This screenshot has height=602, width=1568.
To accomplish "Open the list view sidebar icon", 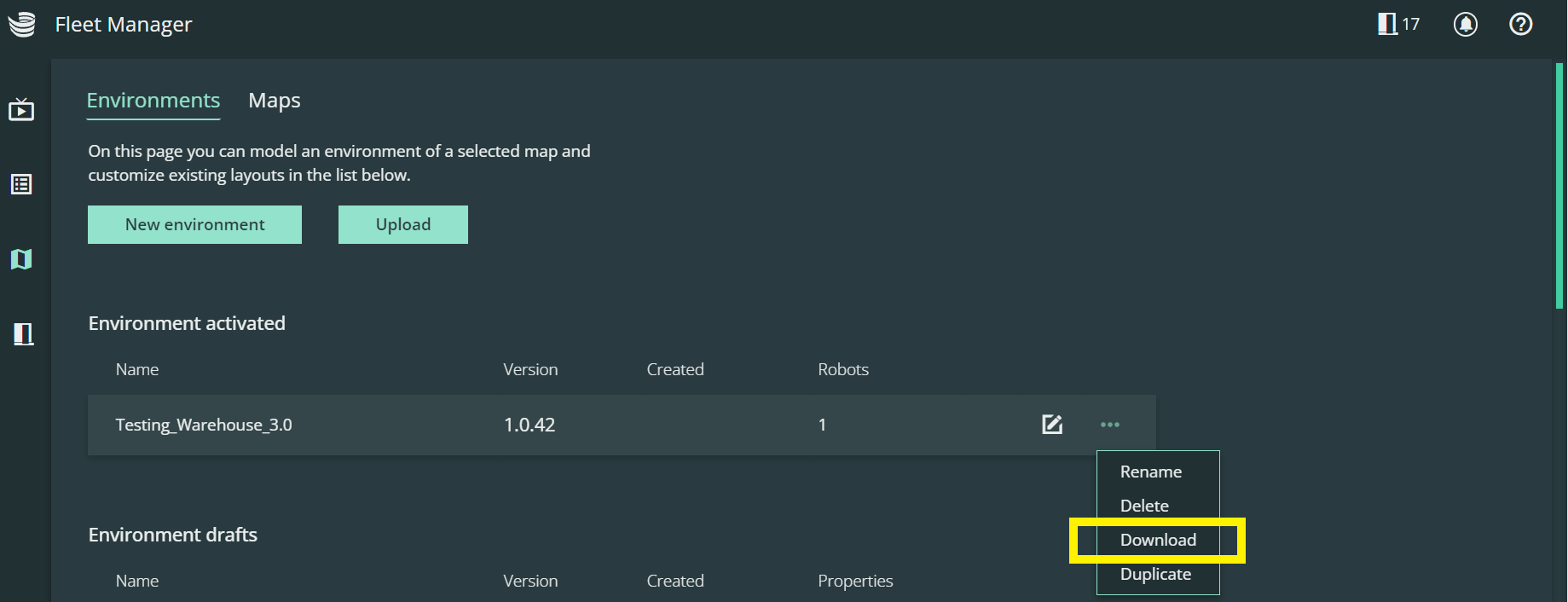I will (x=21, y=184).
